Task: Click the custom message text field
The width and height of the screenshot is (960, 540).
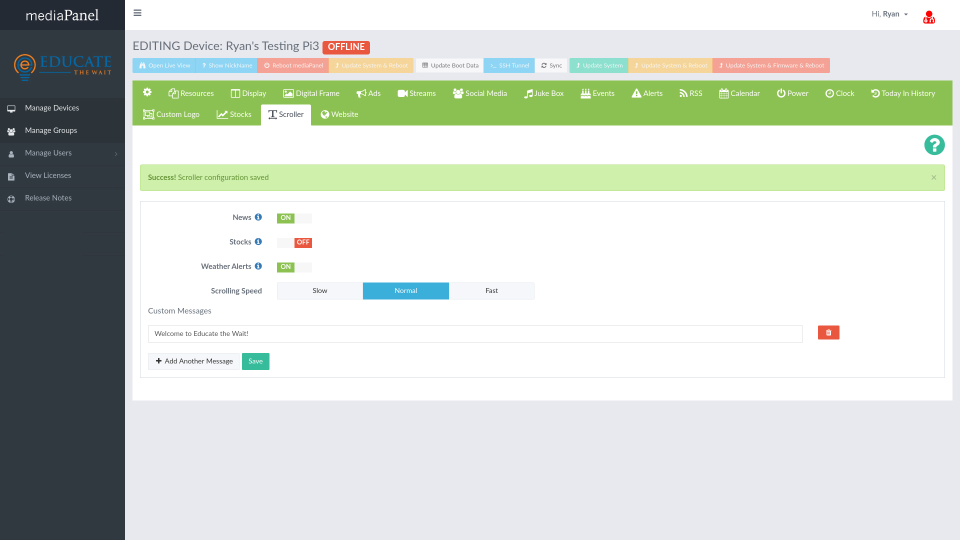Action: click(x=475, y=334)
